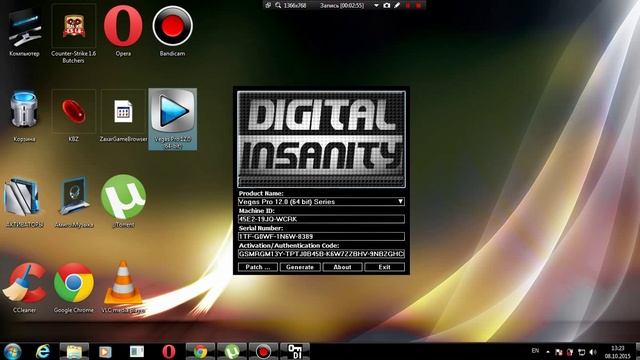This screenshot has height=360, width=640.
Task: Click the taskbar icon right of Media Player
Action: pyautogui.click(x=136, y=351)
